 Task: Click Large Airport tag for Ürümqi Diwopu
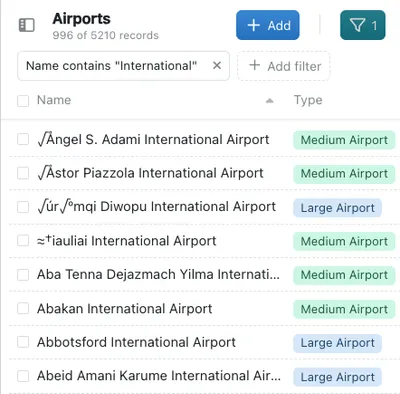[337, 208]
